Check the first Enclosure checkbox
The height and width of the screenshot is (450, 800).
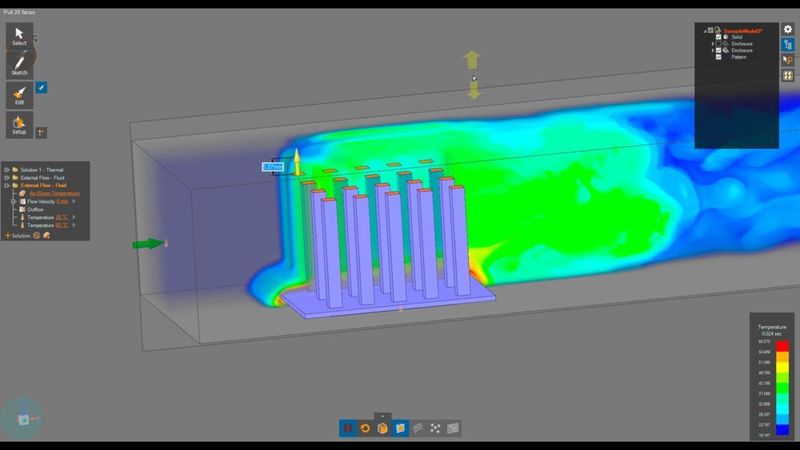click(x=718, y=44)
